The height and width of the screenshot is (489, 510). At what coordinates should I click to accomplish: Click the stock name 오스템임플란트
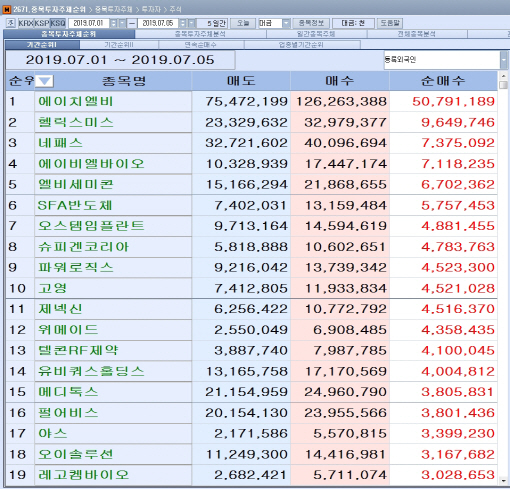(x=91, y=226)
